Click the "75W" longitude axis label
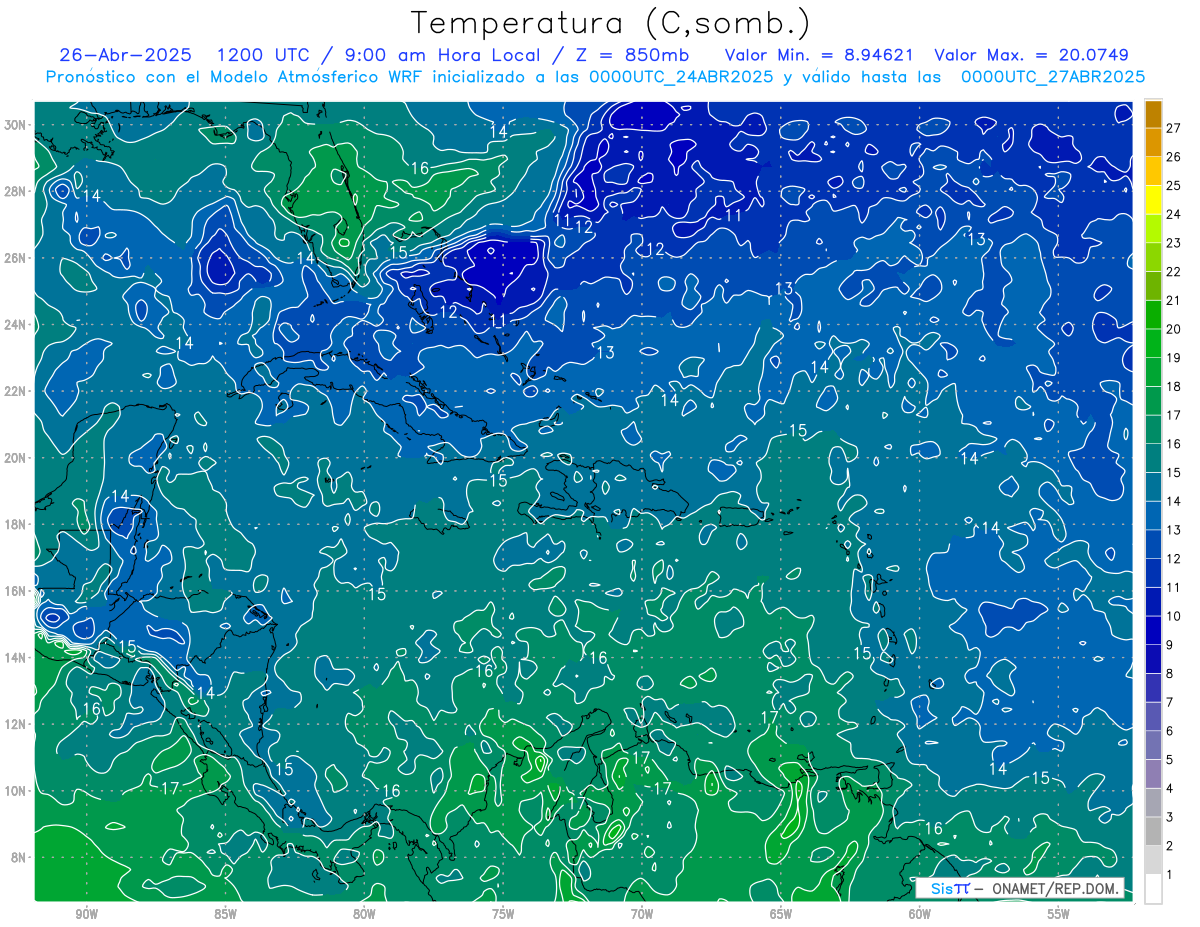1200x927 pixels. coord(503,914)
